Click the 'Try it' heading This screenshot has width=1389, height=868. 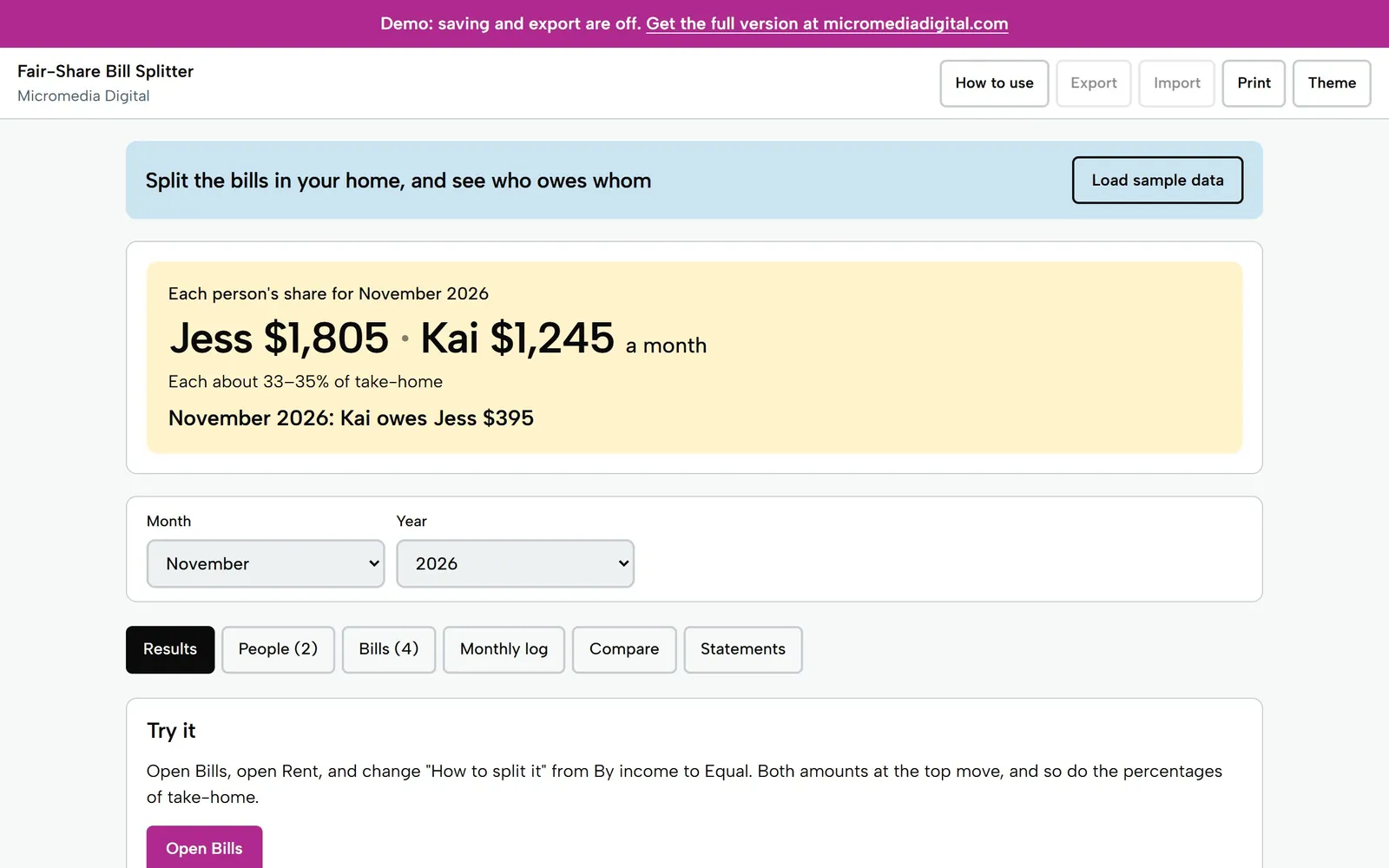point(171,731)
